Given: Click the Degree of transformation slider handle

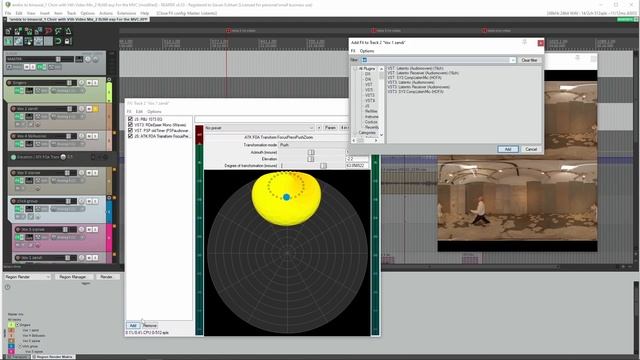Looking at the screenshot, I should coord(323,166).
